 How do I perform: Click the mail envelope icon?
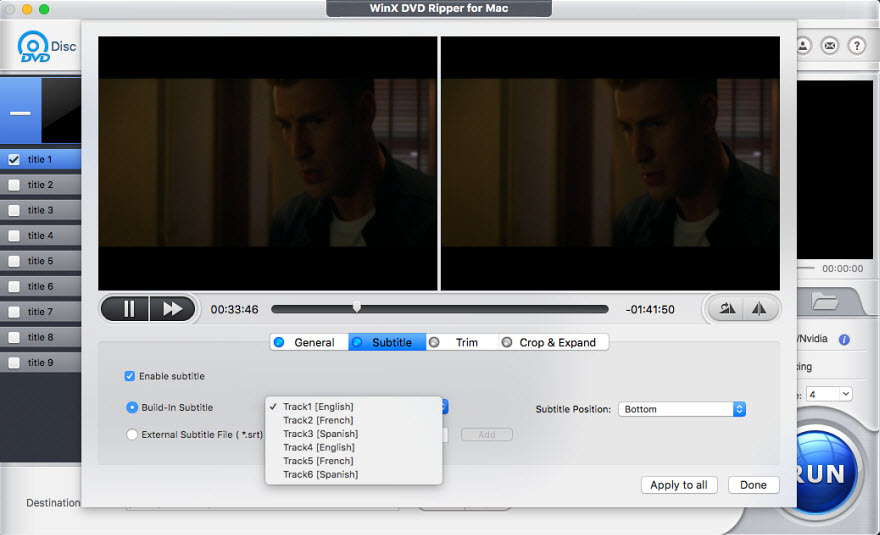(x=830, y=46)
